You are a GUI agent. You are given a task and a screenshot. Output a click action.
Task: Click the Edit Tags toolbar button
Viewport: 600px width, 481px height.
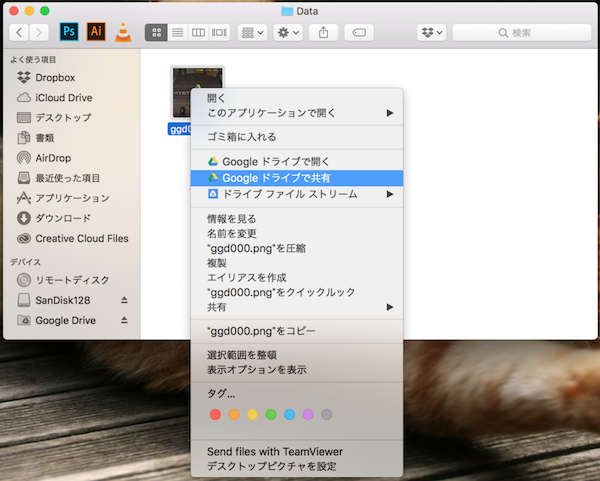point(359,33)
